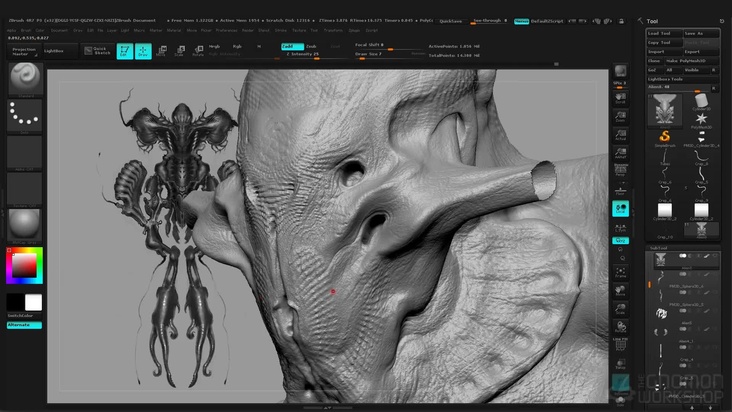Open the DefaultZScript button
Viewport: 732px width, 412px height.
pyautogui.click(x=547, y=21)
